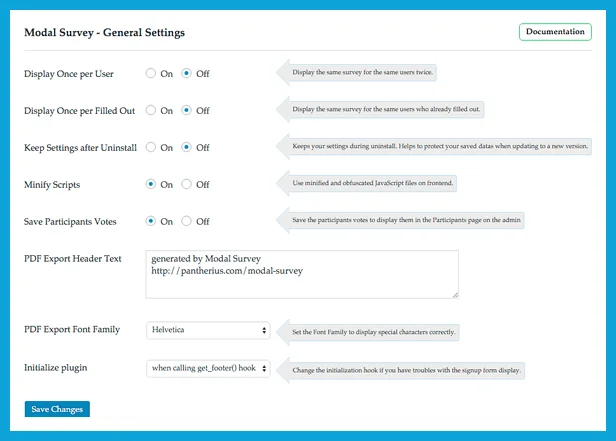Screen dimensions: 616x441
Task: Expand the Initialize plugin dropdown
Action: 208,368
